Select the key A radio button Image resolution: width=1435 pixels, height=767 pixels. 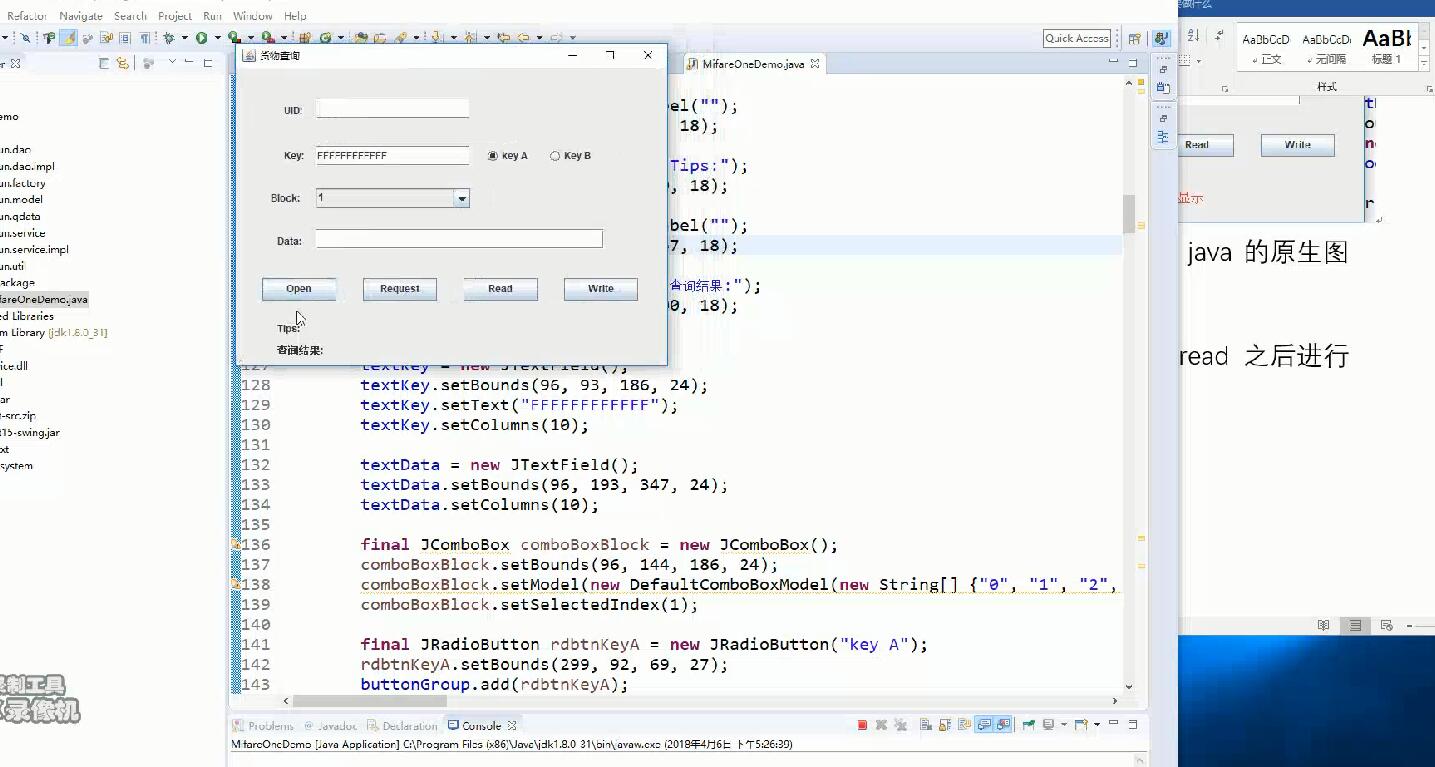pyautogui.click(x=493, y=156)
